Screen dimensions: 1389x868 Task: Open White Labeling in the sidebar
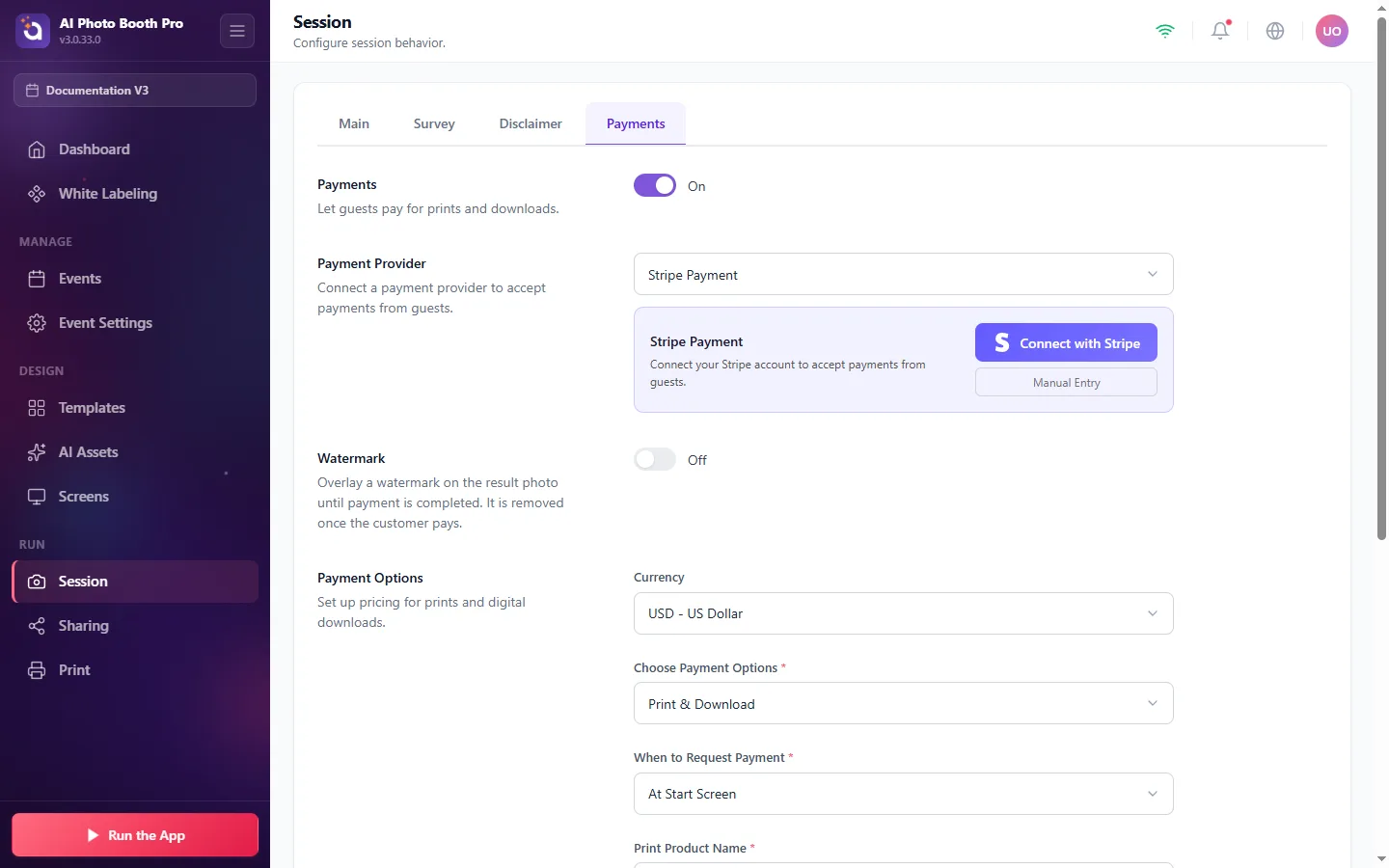coord(135,194)
